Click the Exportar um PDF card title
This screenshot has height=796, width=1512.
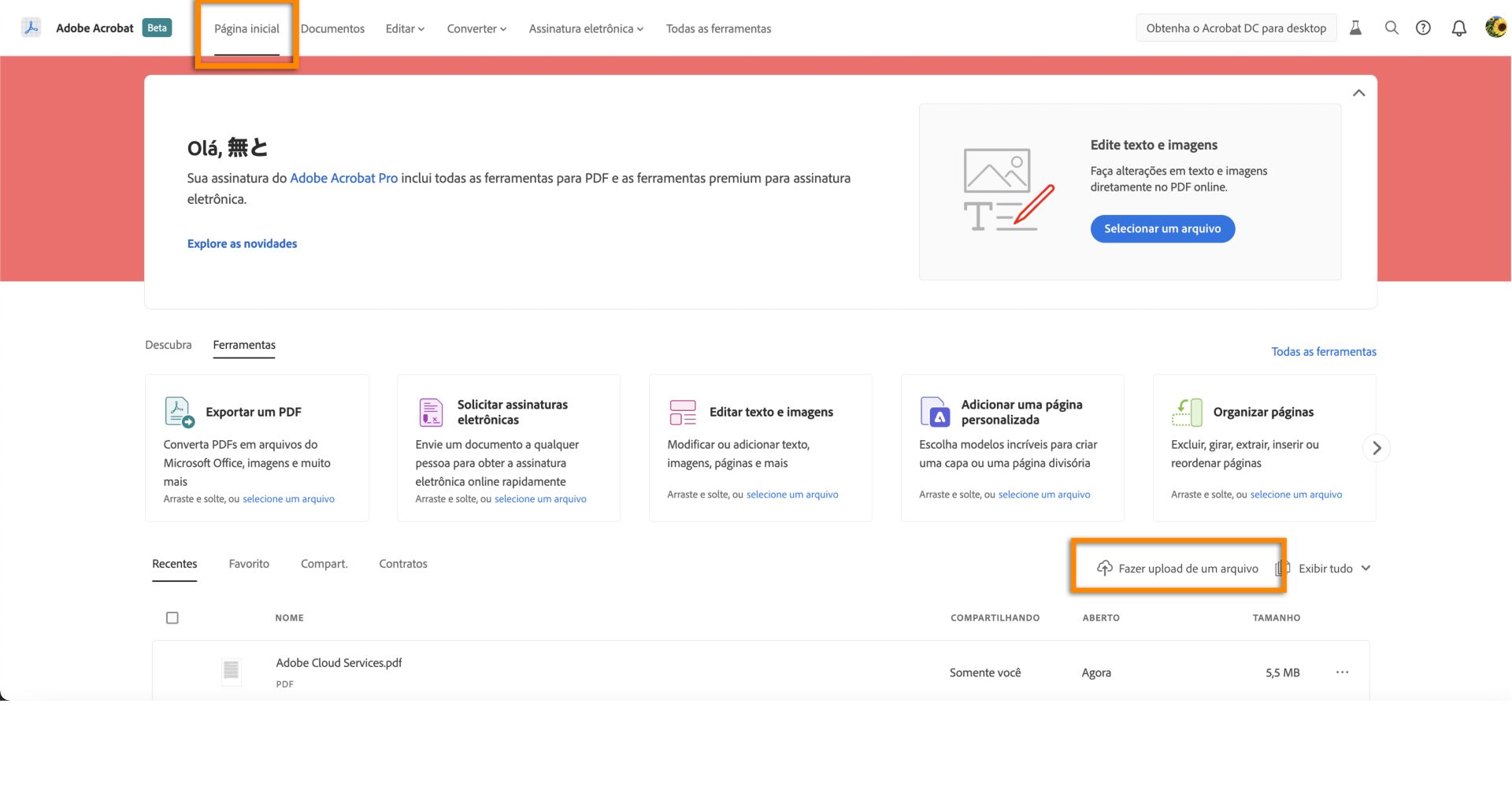coord(254,412)
